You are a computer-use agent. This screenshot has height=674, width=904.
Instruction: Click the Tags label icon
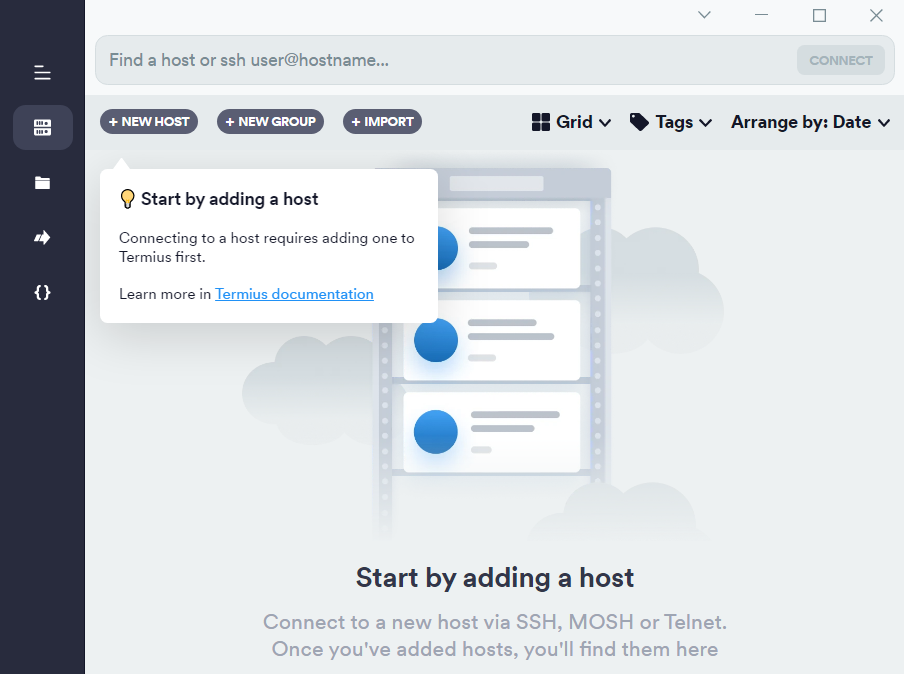point(639,122)
